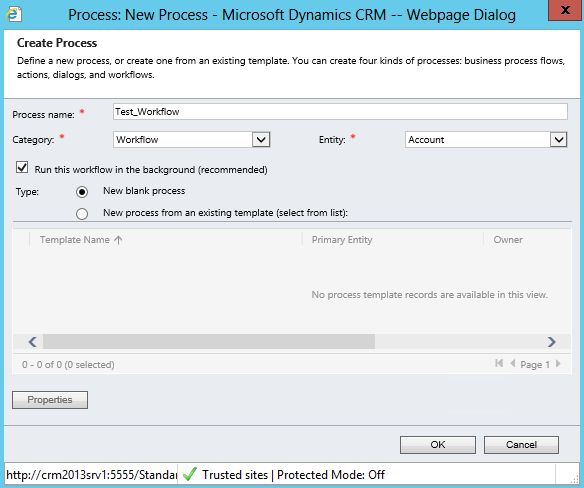The height and width of the screenshot is (488, 584).
Task: Go to first page icon in pager
Action: [499, 363]
